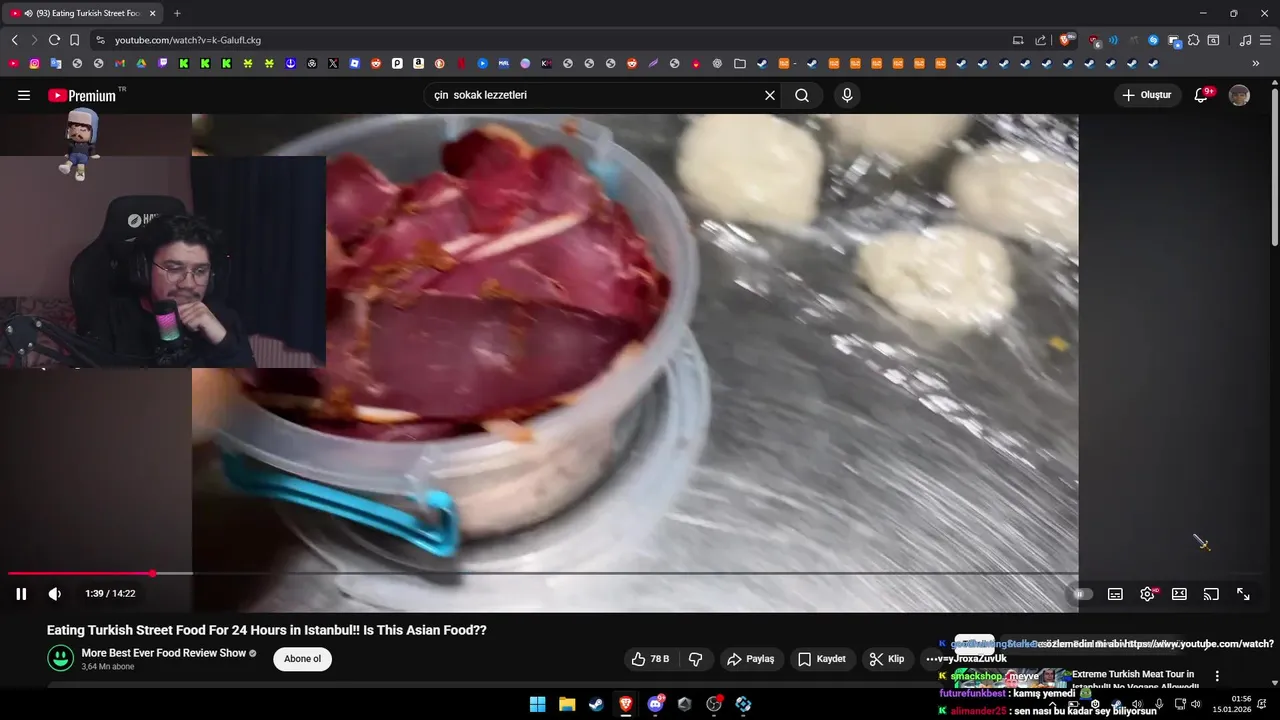This screenshot has height=720, width=1280.
Task: Toggle the autoplay switch
Action: click(x=1081, y=594)
